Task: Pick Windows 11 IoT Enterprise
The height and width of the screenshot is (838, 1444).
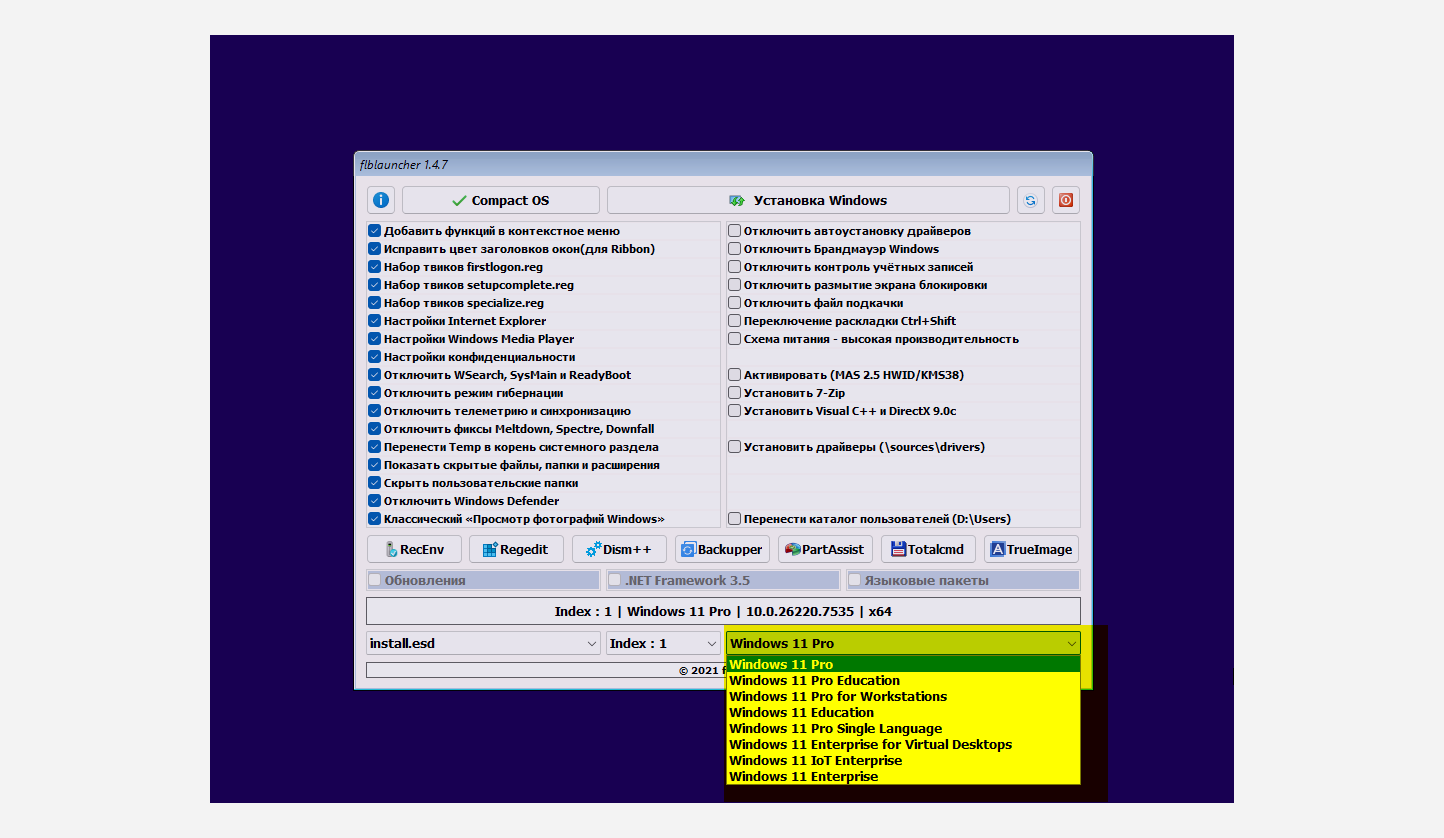Action: pos(903,761)
